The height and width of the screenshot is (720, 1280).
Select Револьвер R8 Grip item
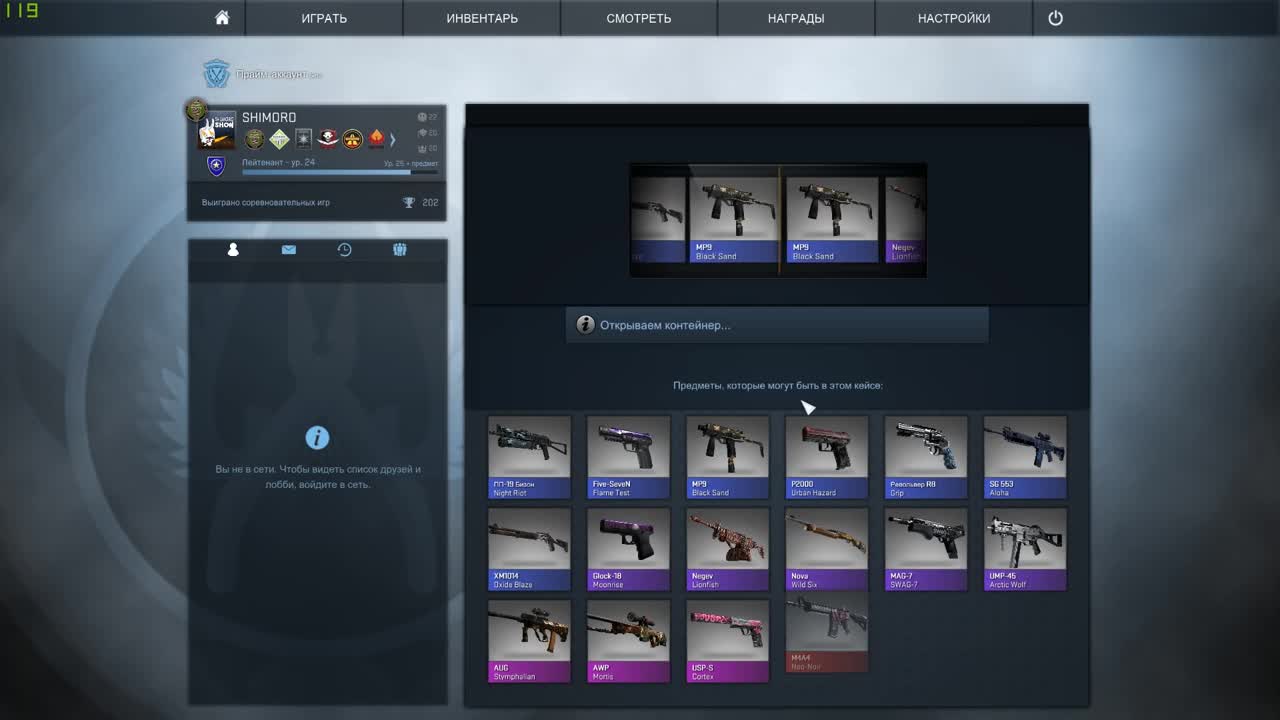tap(926, 457)
